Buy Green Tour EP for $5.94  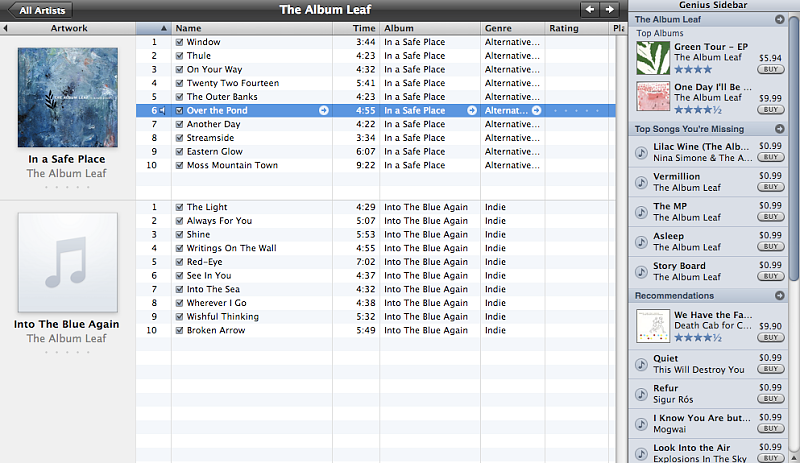click(770, 69)
